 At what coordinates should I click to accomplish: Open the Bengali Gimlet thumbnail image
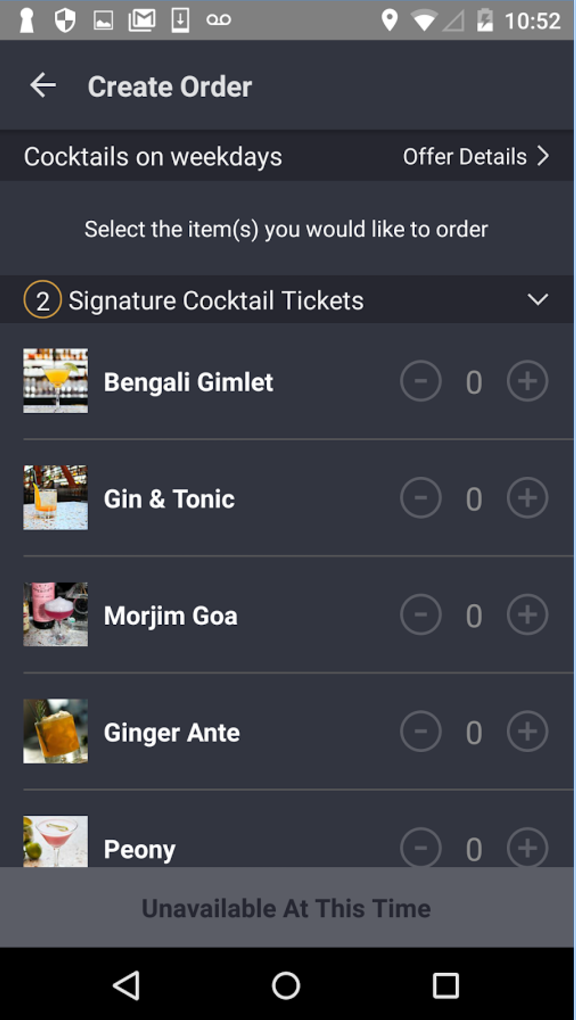pos(55,381)
